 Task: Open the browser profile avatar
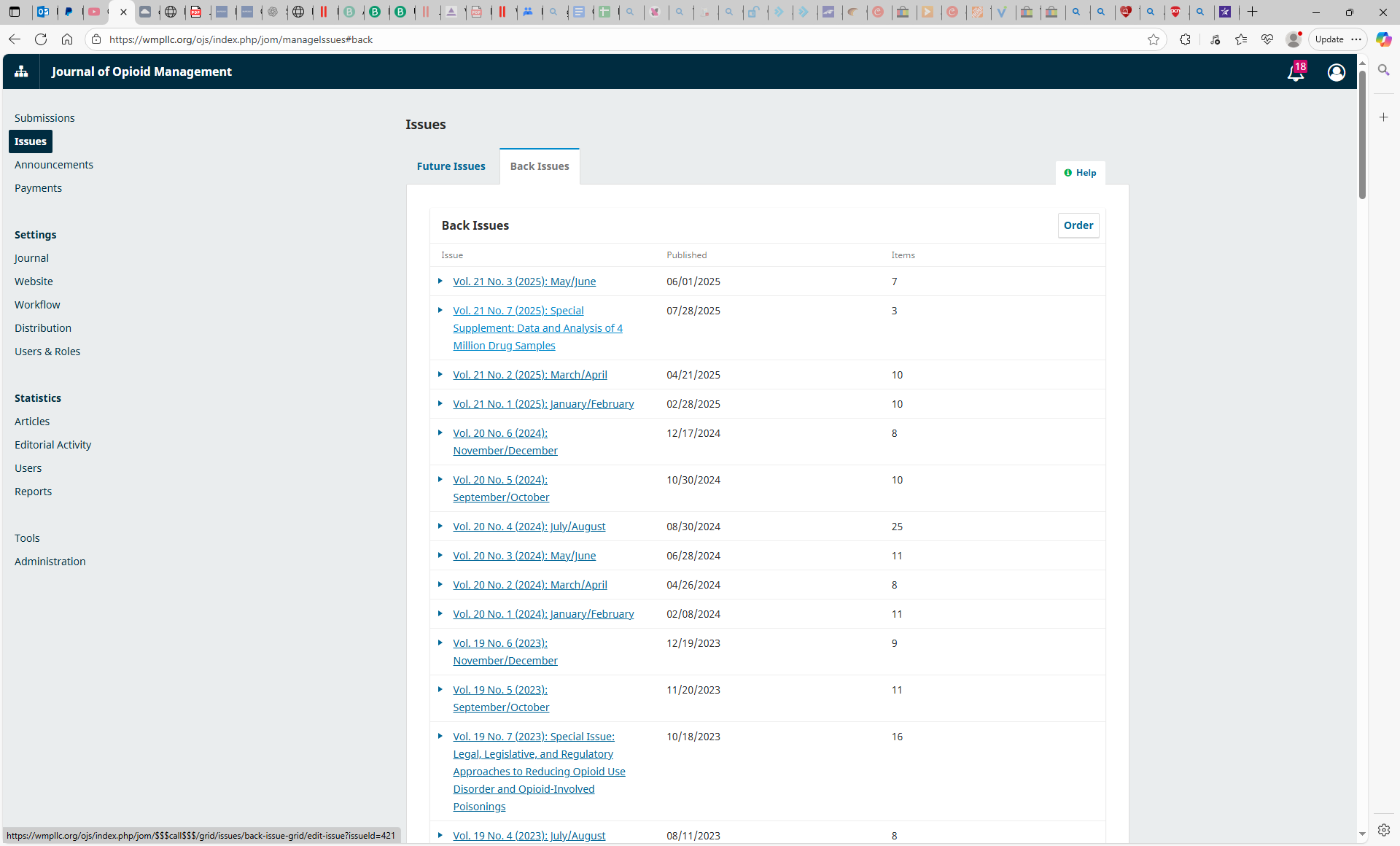pyautogui.click(x=1293, y=39)
